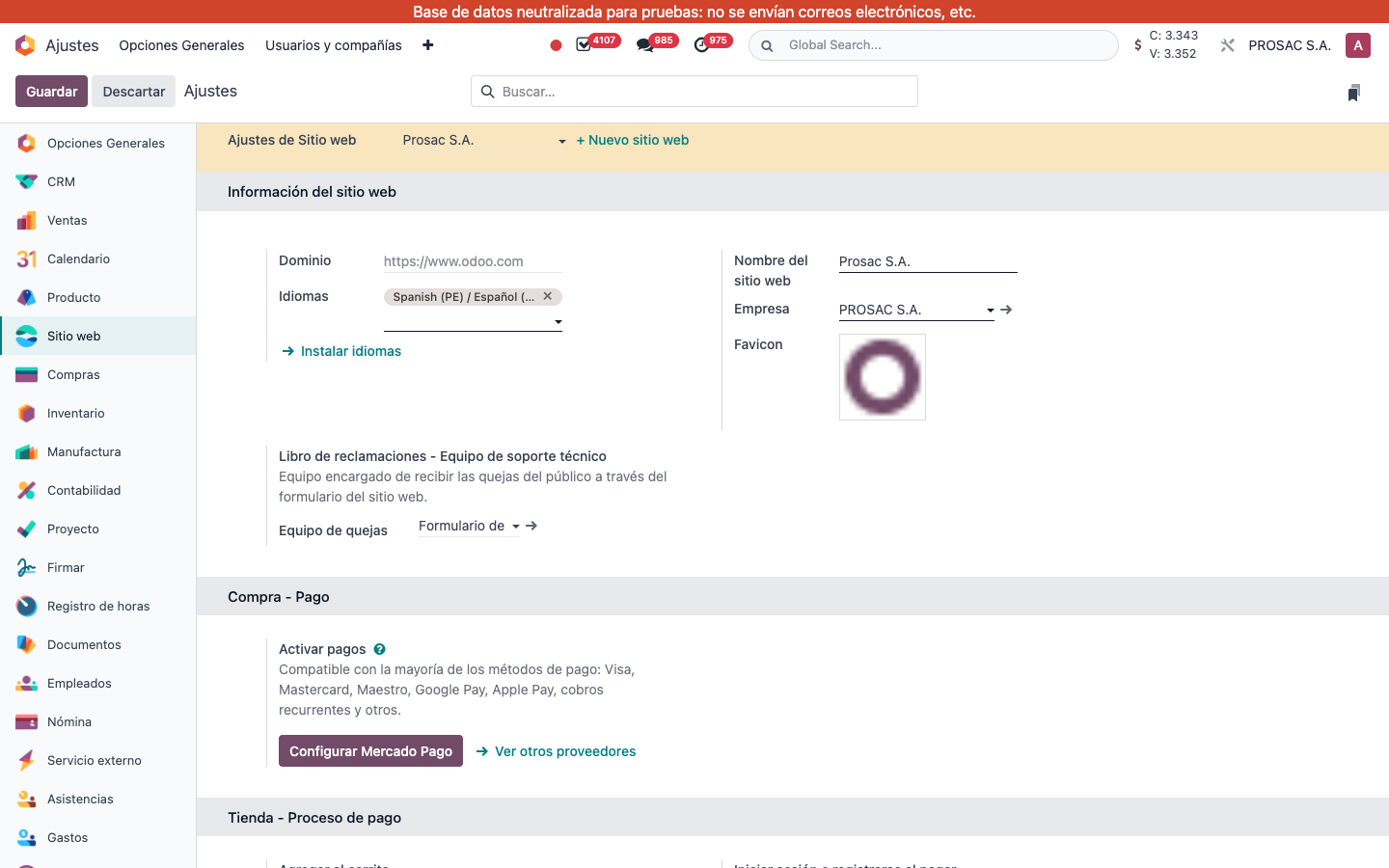
Task: Open Inventario settings section
Action: (x=98, y=413)
